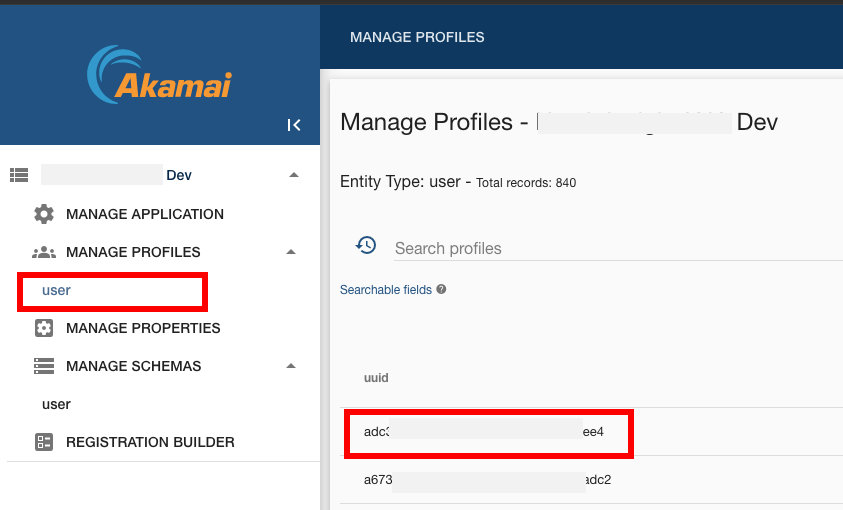Click the people icon beside Manage Profiles
Screen dimensions: 843x510
tap(44, 252)
